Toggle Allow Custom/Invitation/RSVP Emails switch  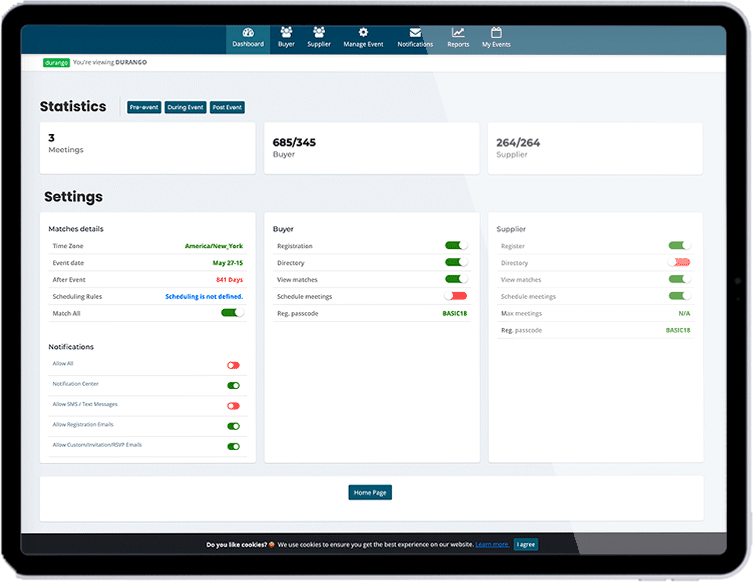click(233, 446)
